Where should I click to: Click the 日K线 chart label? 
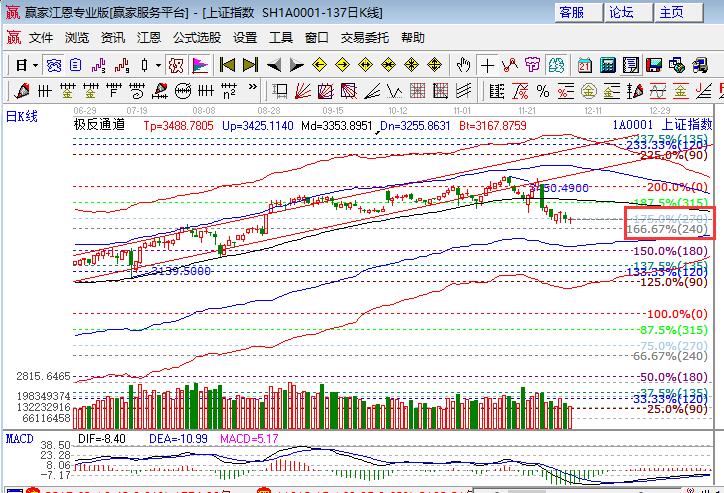point(22,117)
